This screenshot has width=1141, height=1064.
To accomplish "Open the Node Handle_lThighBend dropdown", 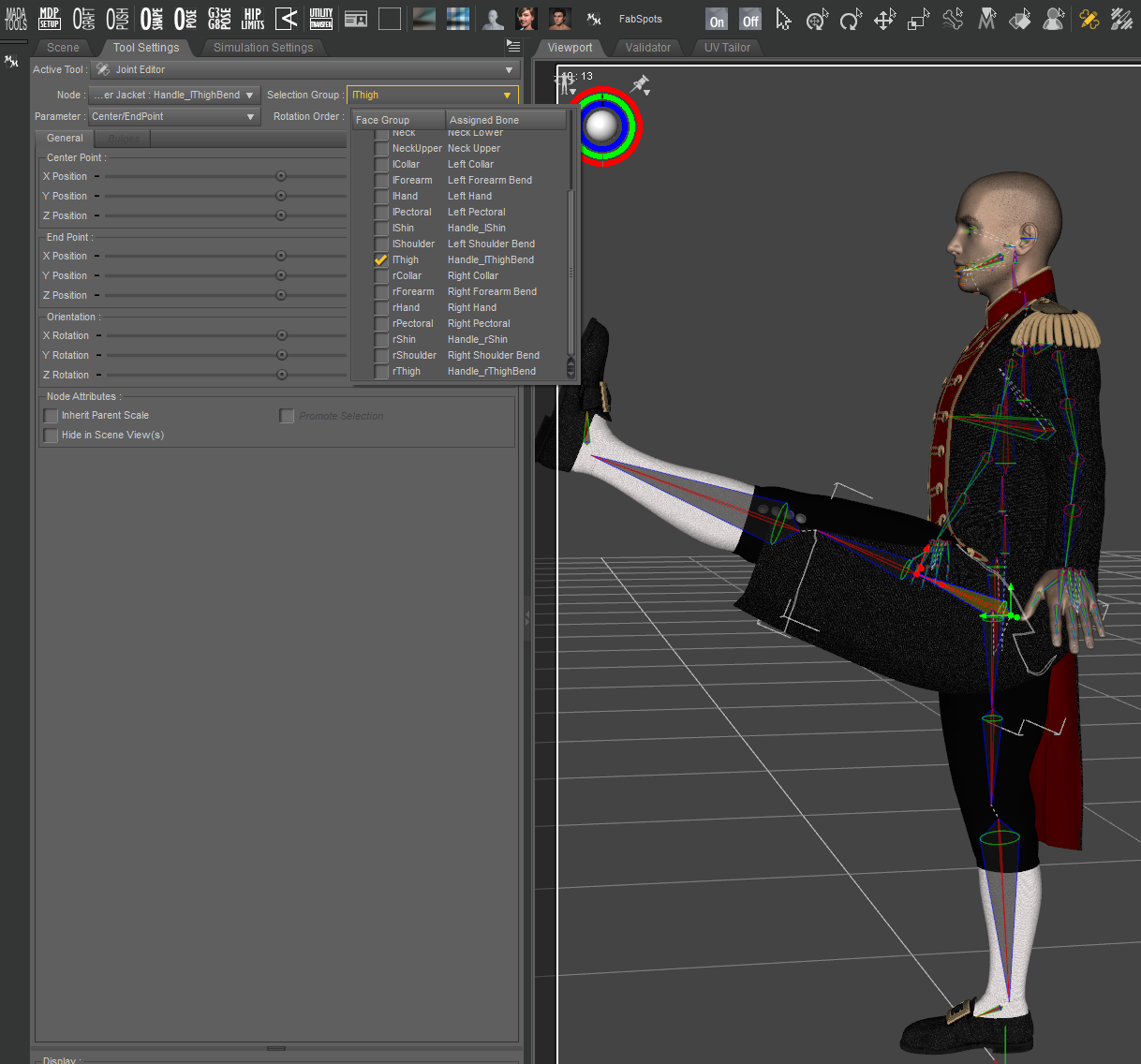I will (174, 95).
